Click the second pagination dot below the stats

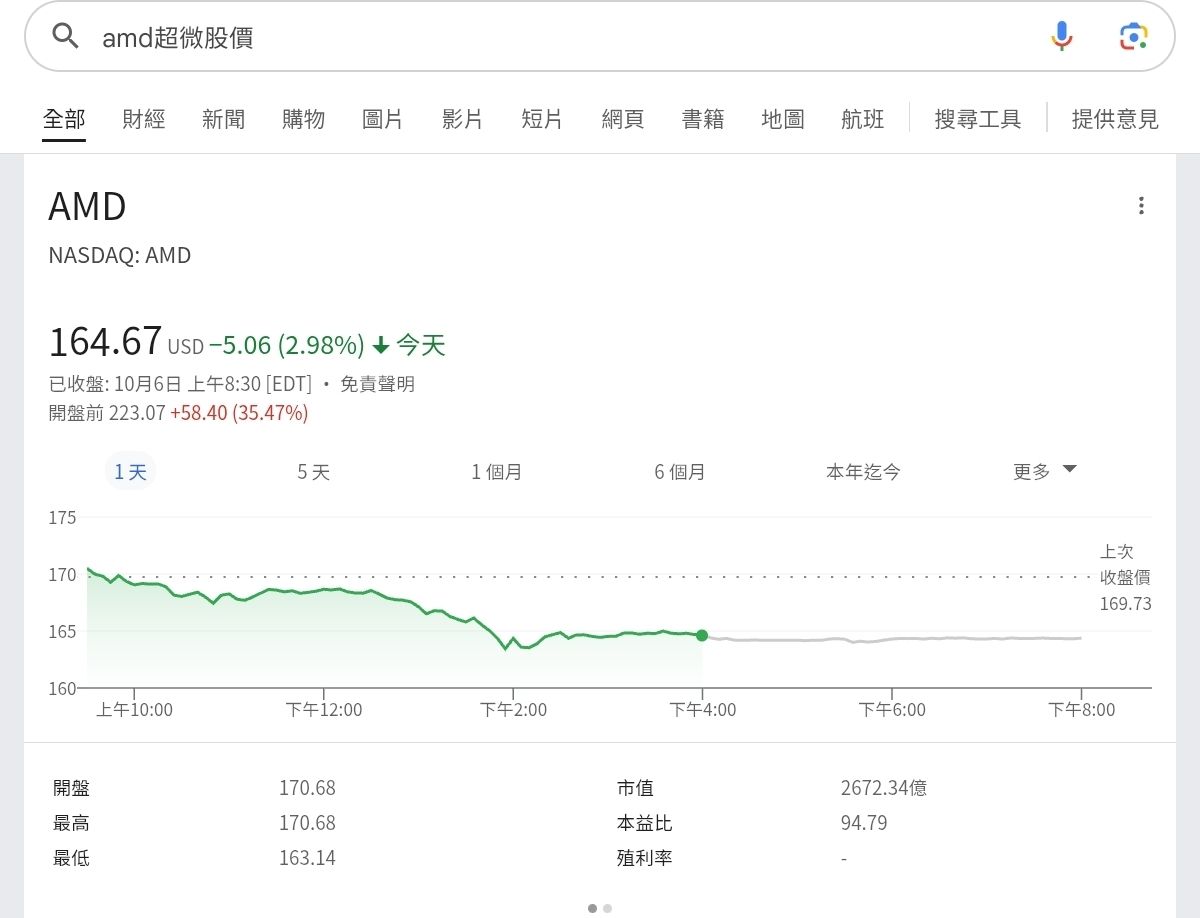(607, 909)
